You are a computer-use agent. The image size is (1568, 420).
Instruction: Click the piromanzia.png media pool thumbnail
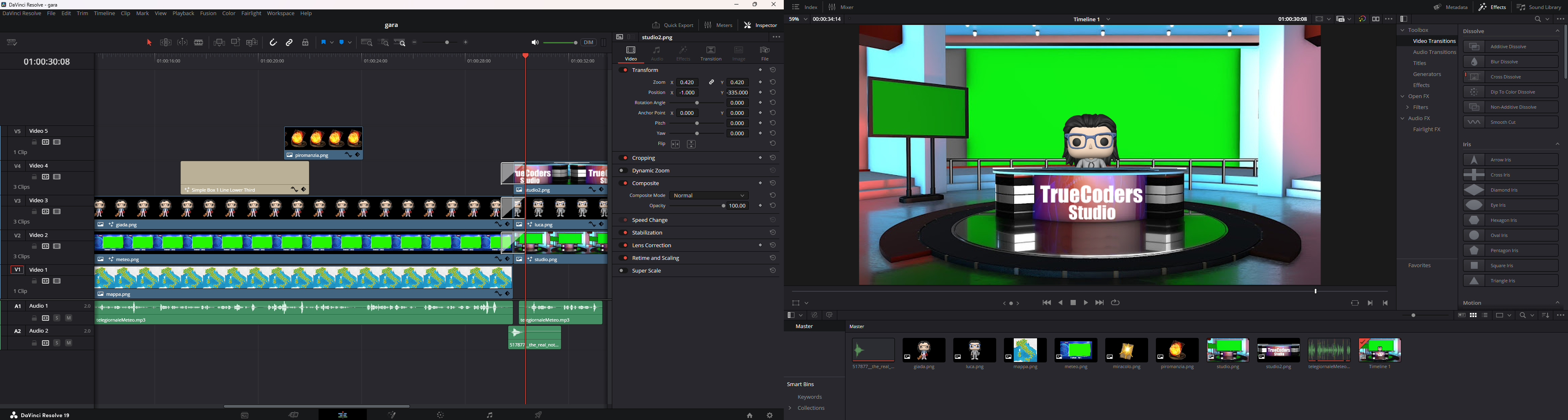[x=1177, y=350]
